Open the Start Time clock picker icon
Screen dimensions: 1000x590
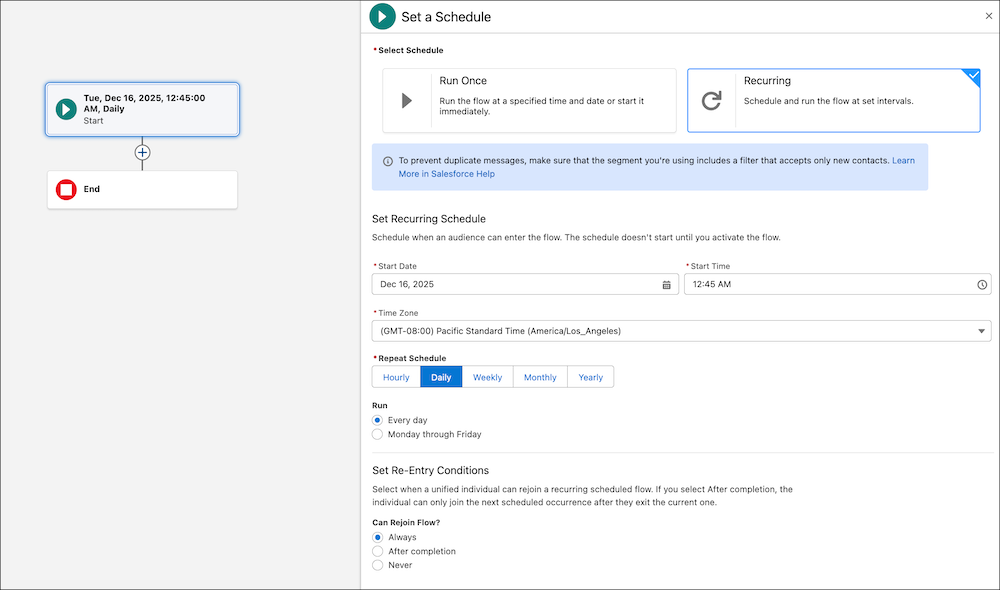click(x=982, y=285)
